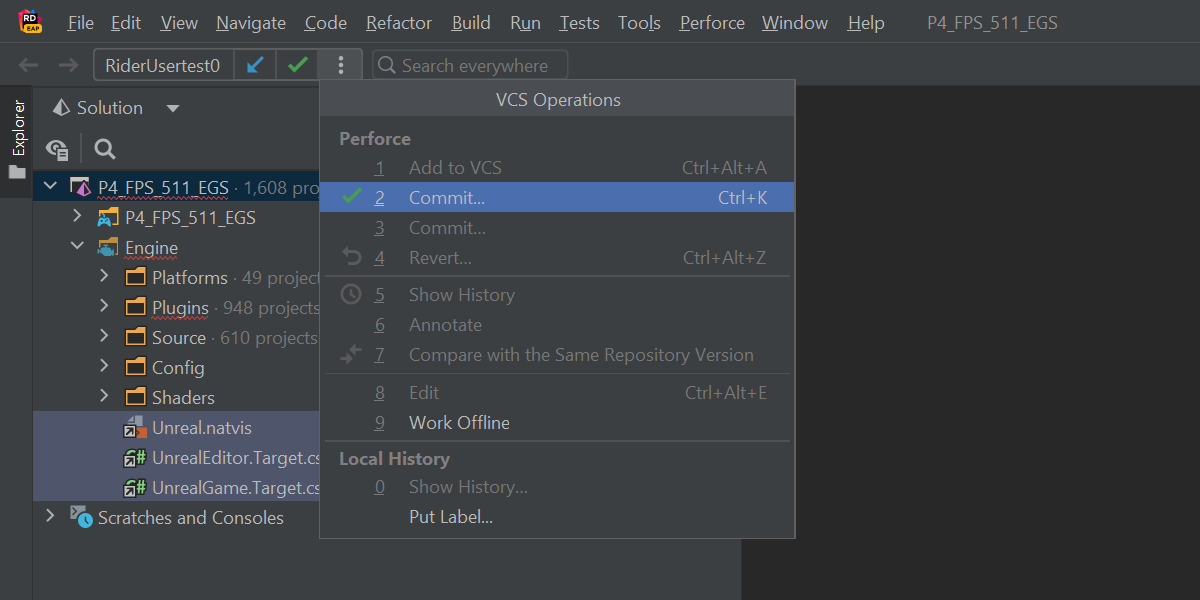The image size is (1200, 600).
Task: Open the Solution view dropdown
Action: point(173,108)
